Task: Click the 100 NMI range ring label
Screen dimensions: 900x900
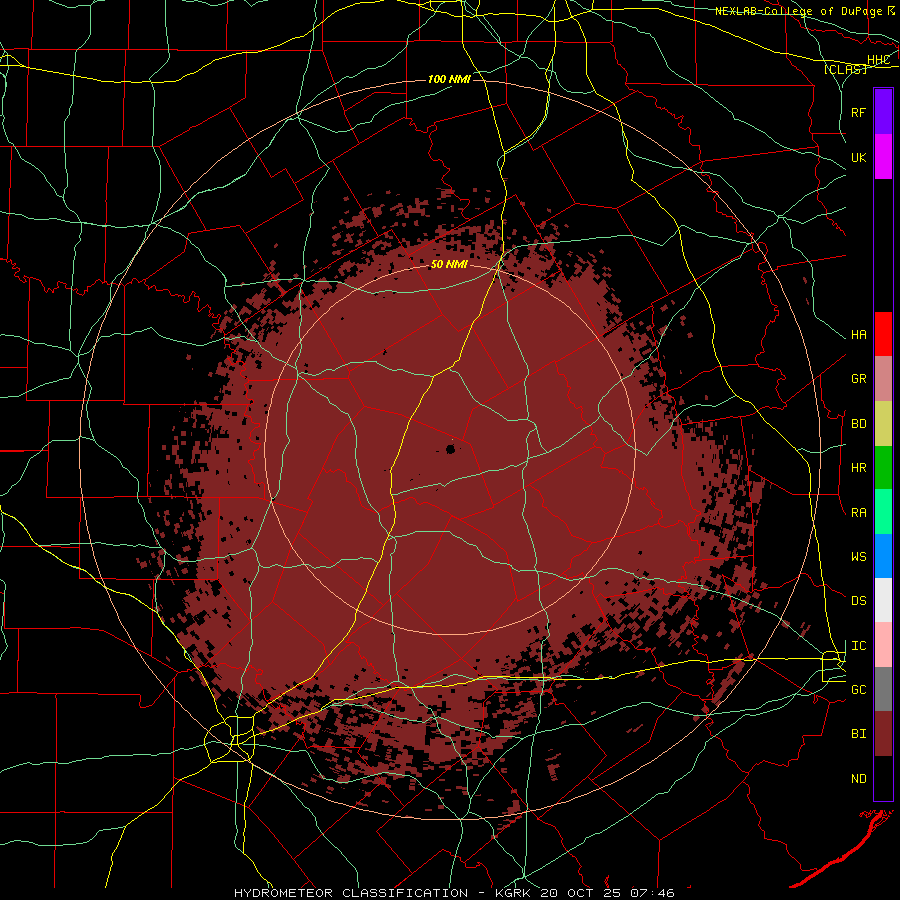Action: point(449,79)
